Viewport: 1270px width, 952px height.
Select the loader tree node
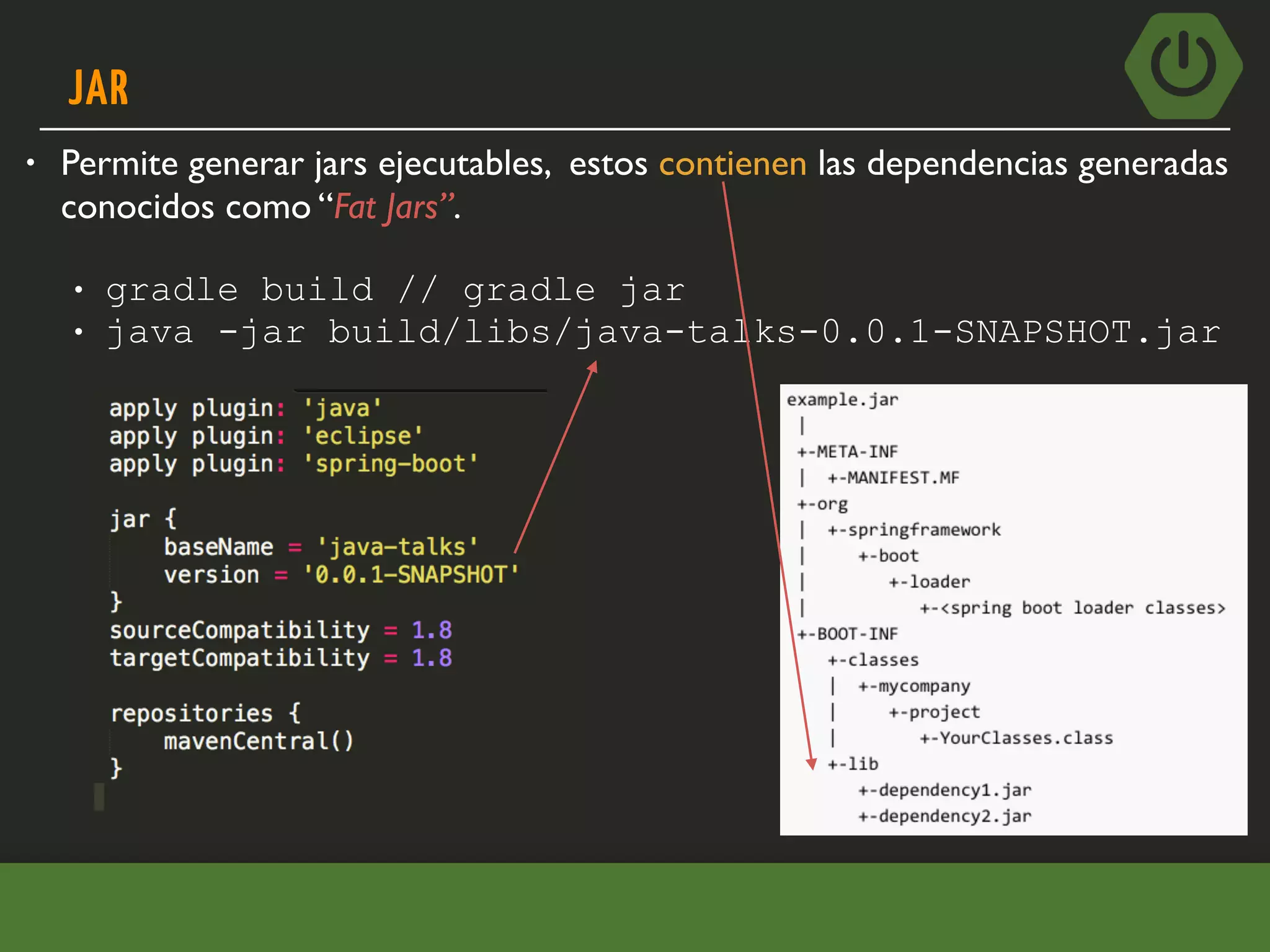tap(930, 582)
